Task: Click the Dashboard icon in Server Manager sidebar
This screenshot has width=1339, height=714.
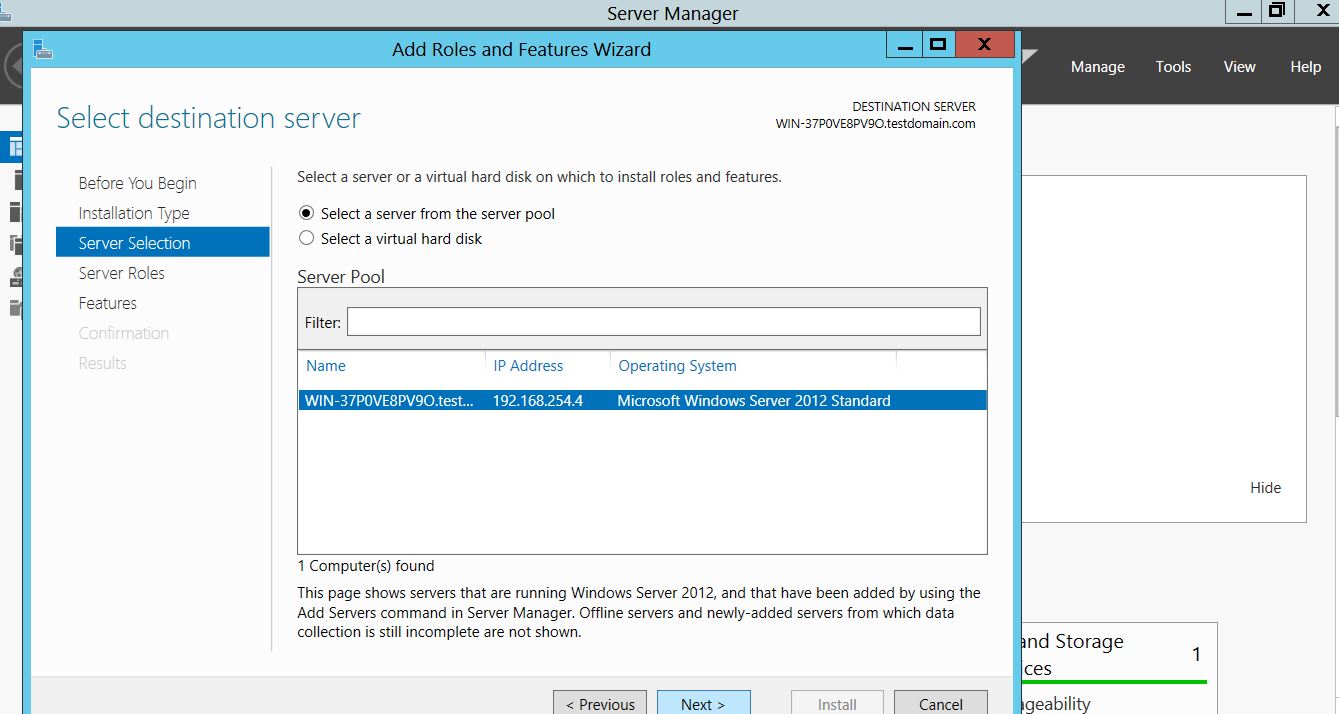Action: (14, 147)
